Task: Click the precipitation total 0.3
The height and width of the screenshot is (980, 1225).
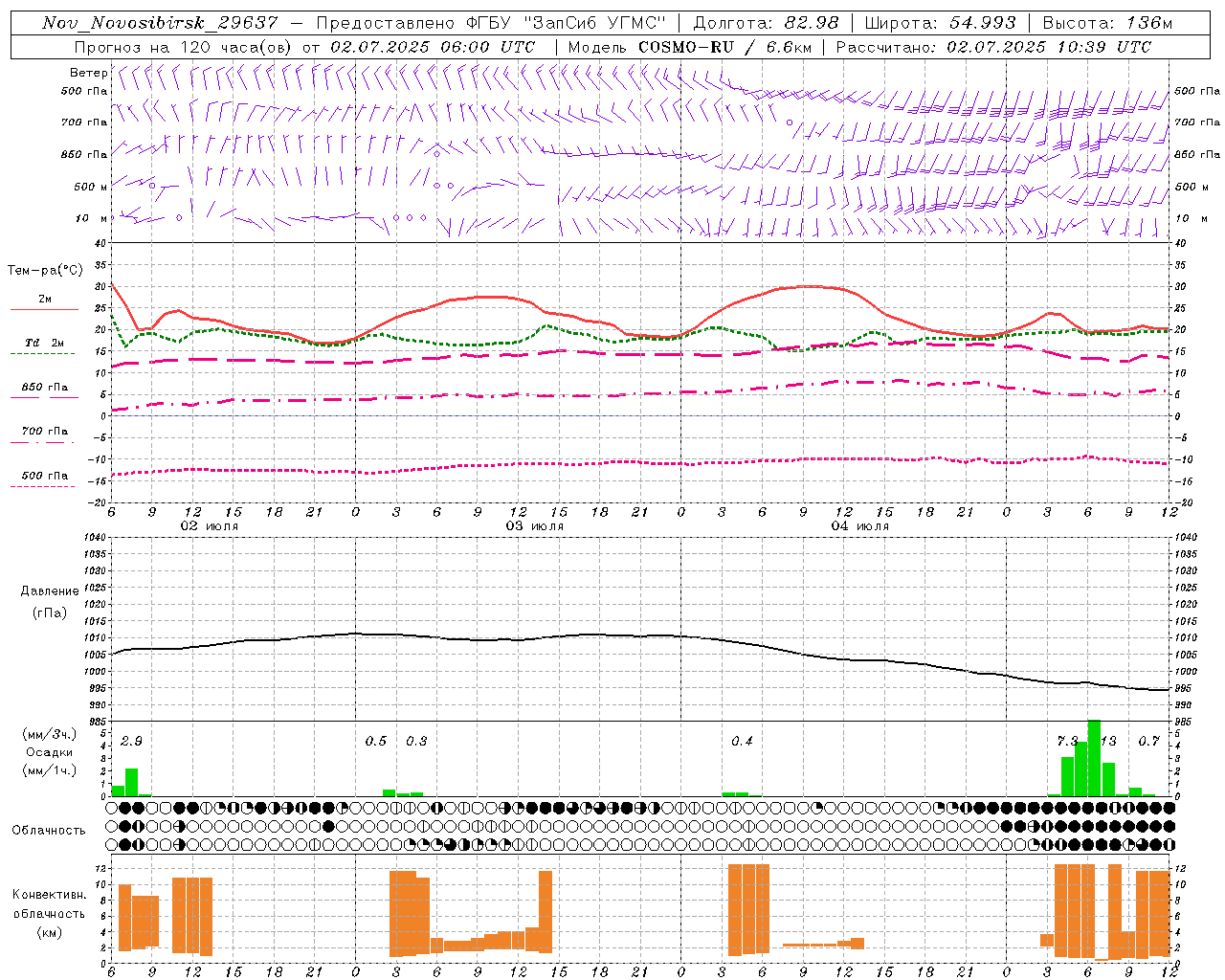Action: point(416,741)
